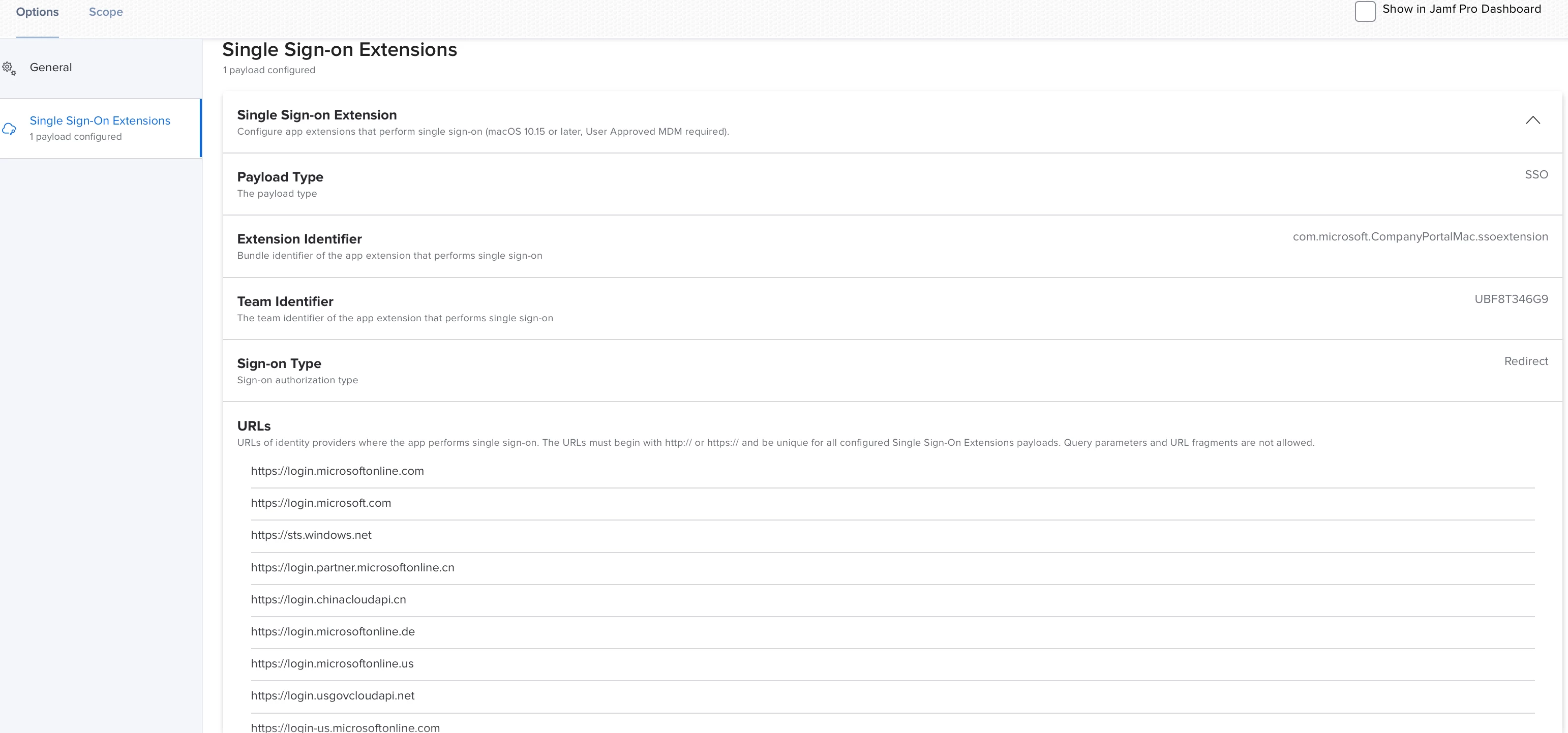1568x733 pixels.
Task: Click the General gear icon
Action: point(9,68)
